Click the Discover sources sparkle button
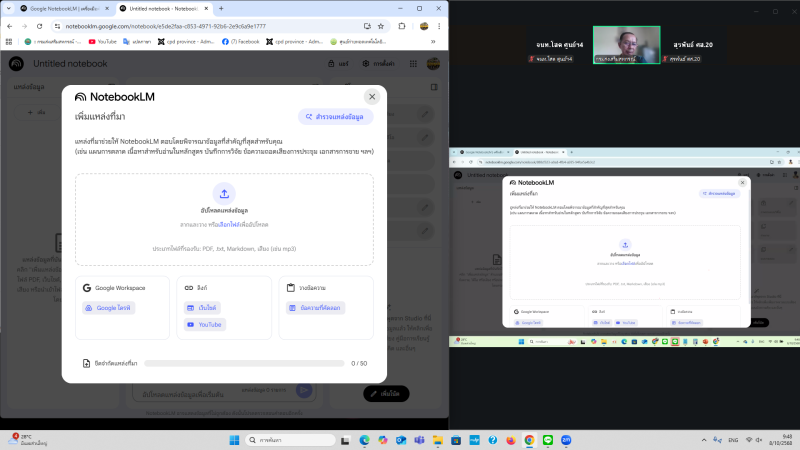Screen dimensions: 800x450 pos(335,117)
